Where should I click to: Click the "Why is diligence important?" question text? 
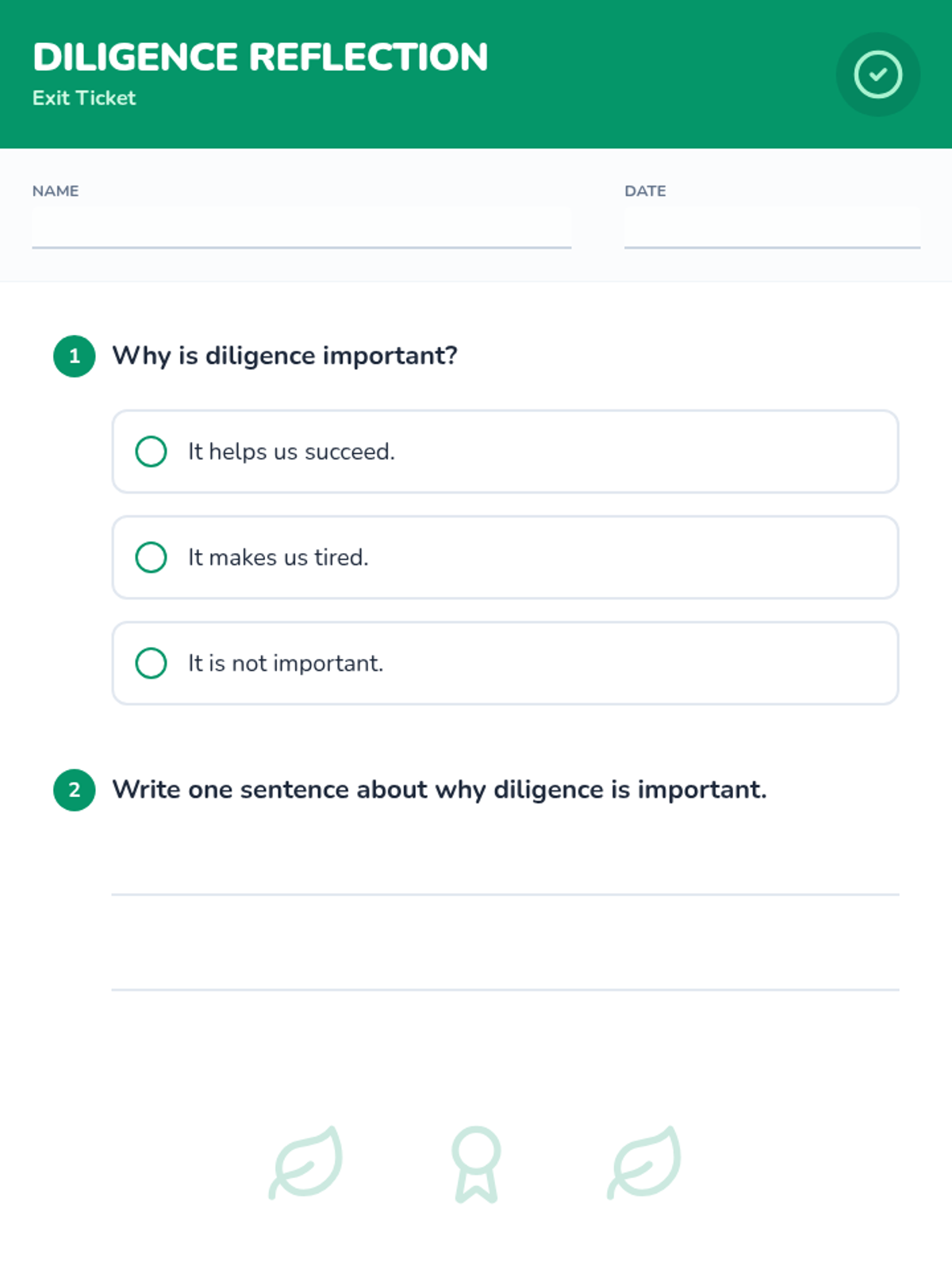[285, 356]
